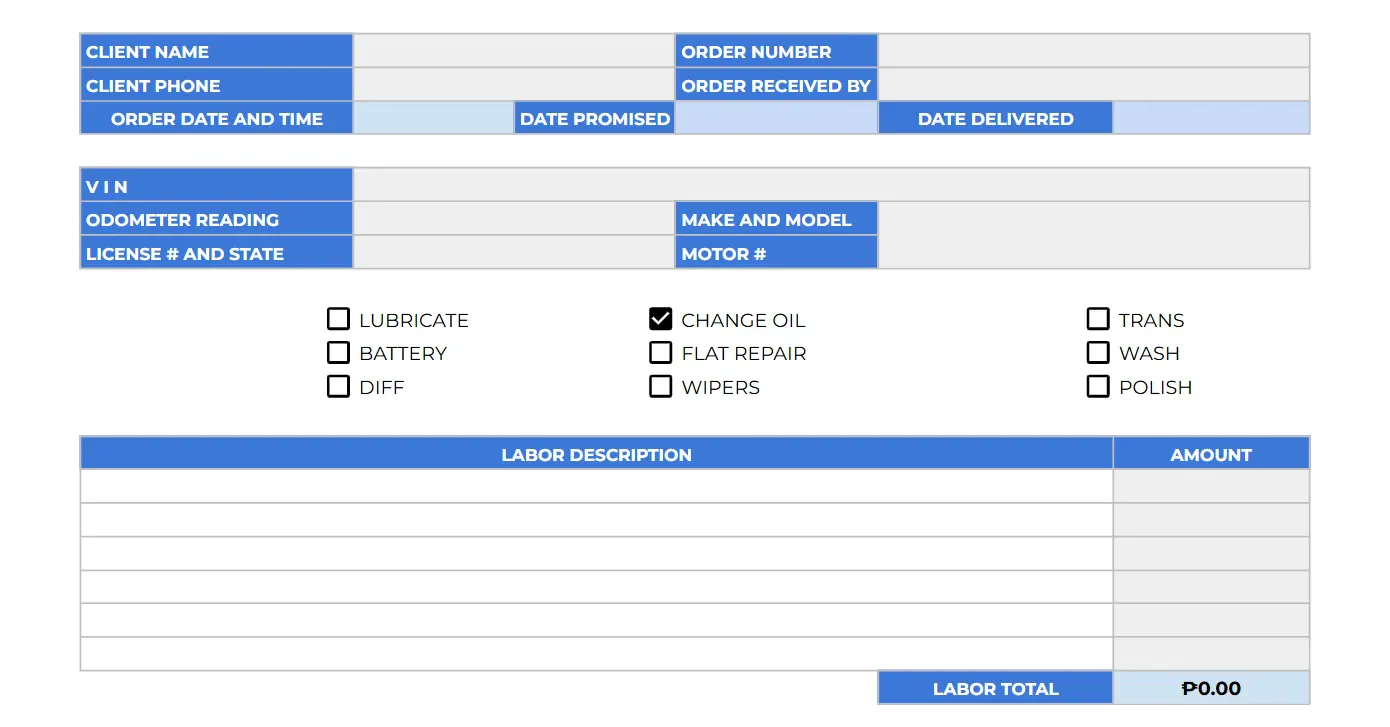Click the ₱0.00 labor total cell
Viewport: 1390px width, 727px height.
[1211, 688]
